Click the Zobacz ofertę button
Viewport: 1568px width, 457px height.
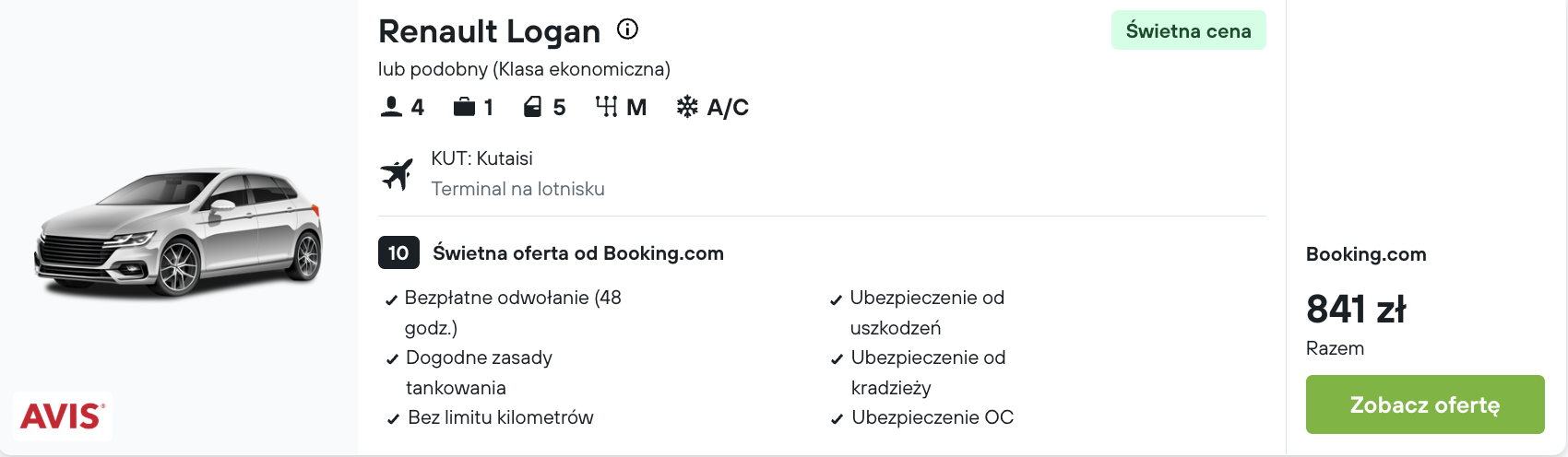[1425, 404]
